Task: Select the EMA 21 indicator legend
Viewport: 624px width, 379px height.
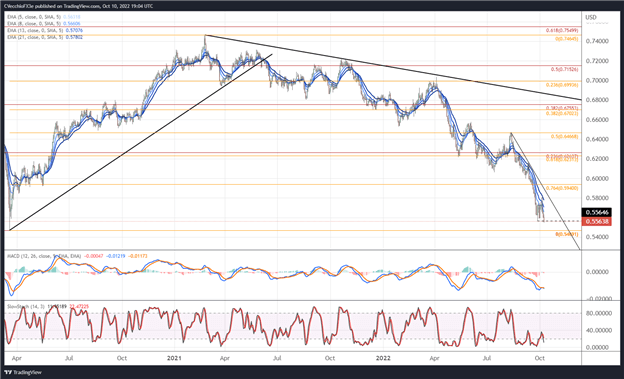Action: click(x=45, y=37)
